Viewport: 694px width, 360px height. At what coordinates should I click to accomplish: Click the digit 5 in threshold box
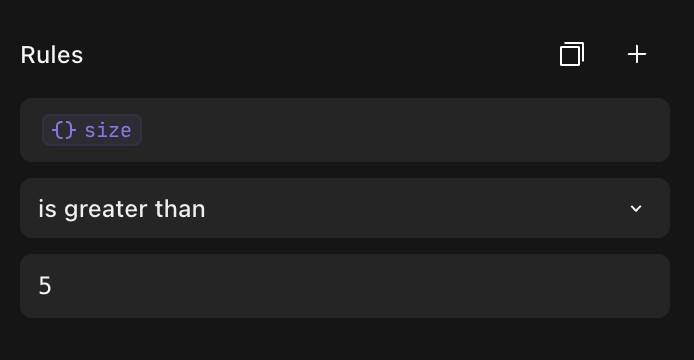[x=45, y=286]
